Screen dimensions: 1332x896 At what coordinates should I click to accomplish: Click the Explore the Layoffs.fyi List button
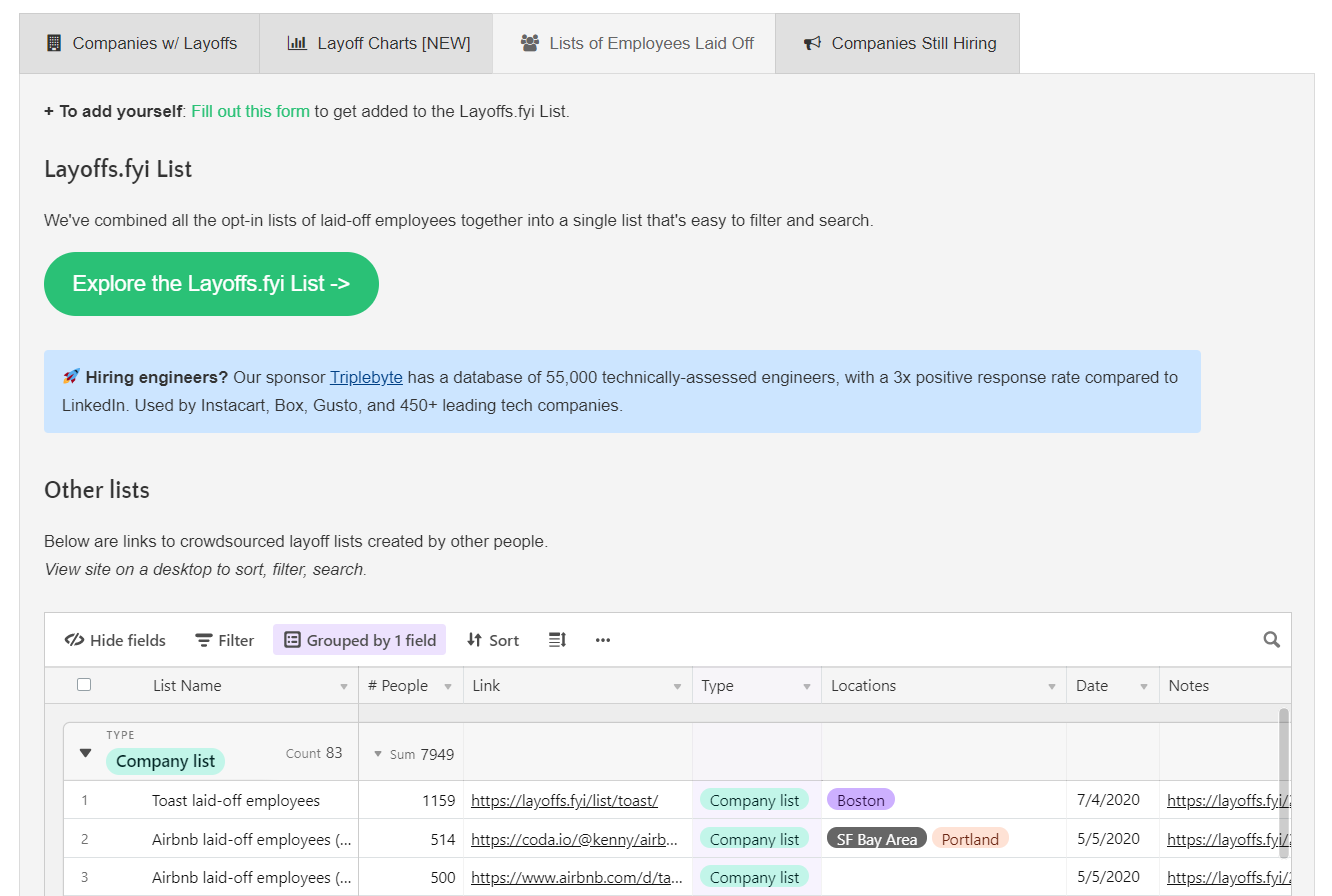coord(211,283)
